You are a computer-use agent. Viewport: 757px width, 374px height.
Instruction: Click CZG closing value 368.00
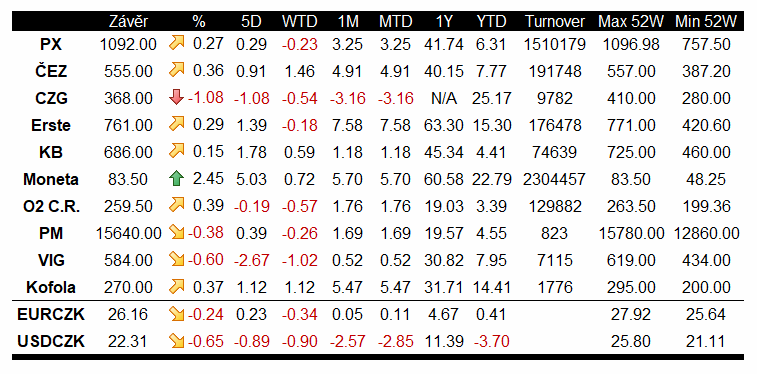[x=128, y=99]
